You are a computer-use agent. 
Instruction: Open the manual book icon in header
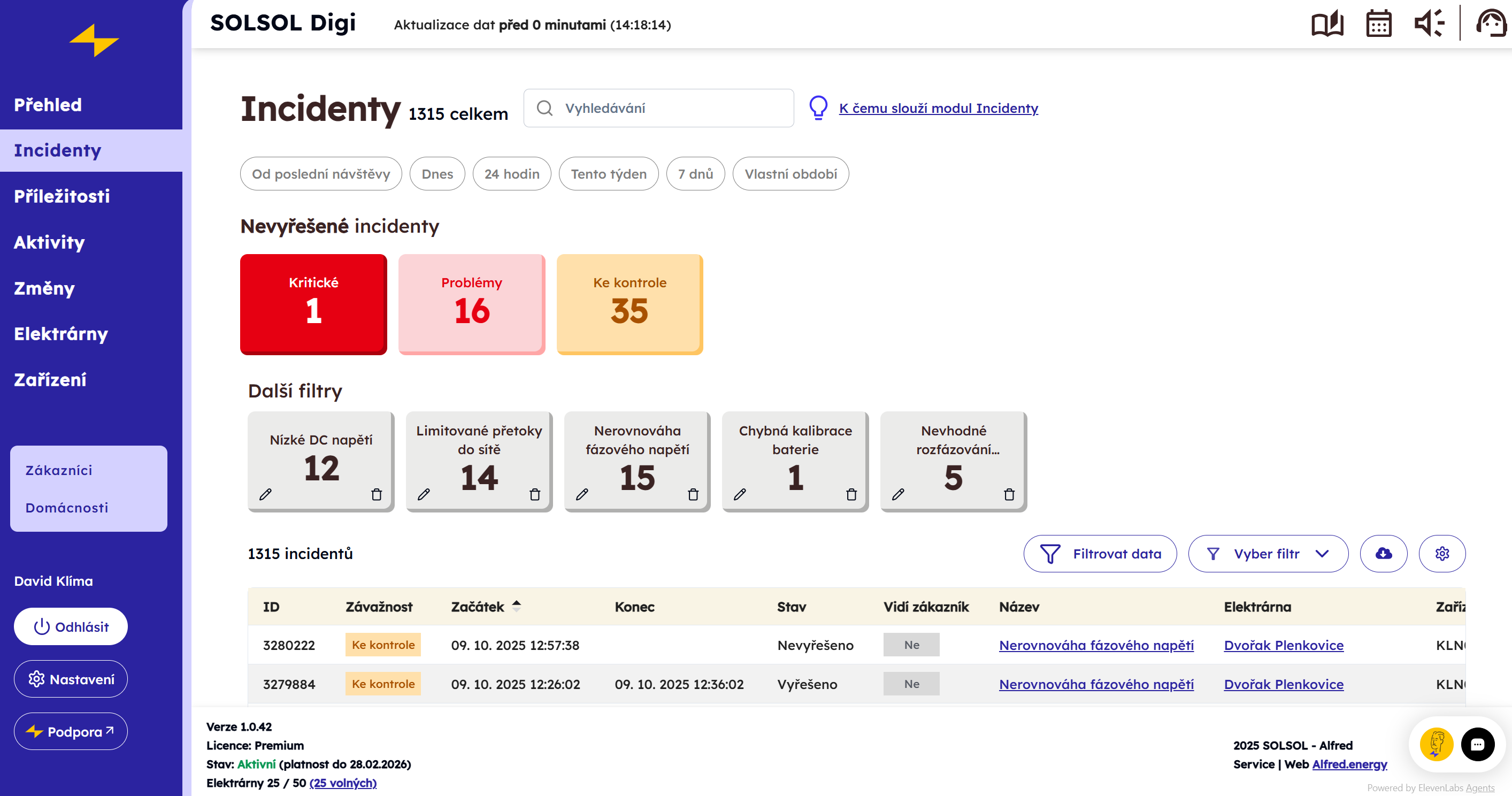tap(1326, 25)
